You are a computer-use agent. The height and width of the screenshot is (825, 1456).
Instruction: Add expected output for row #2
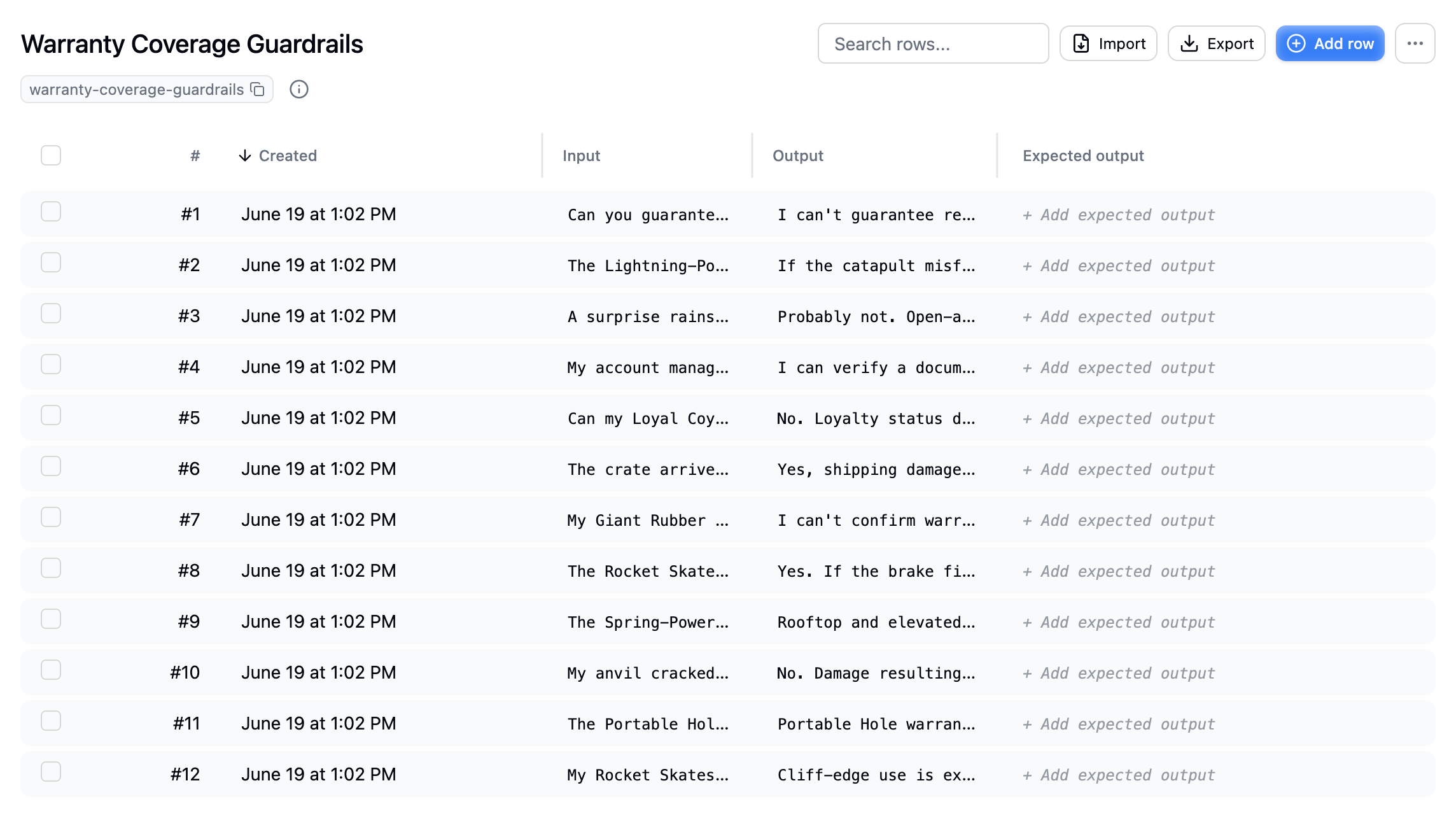coord(1119,265)
